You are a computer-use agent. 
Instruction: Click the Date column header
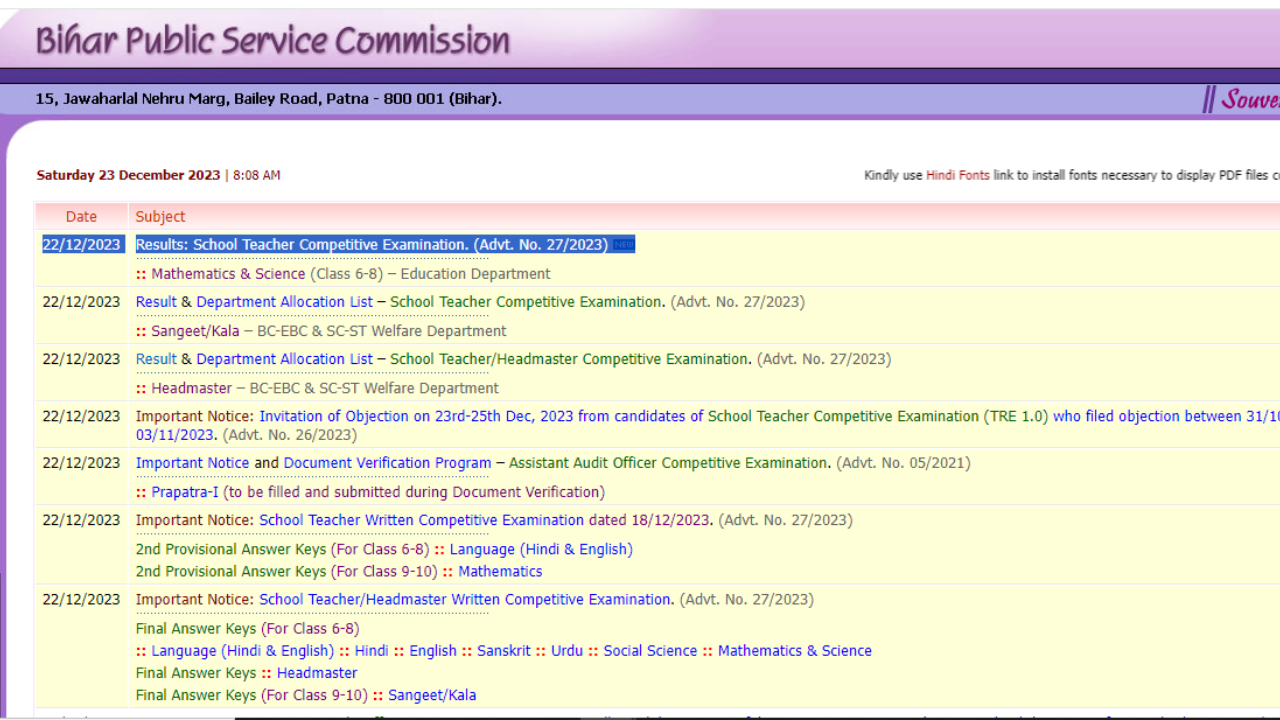pos(81,216)
